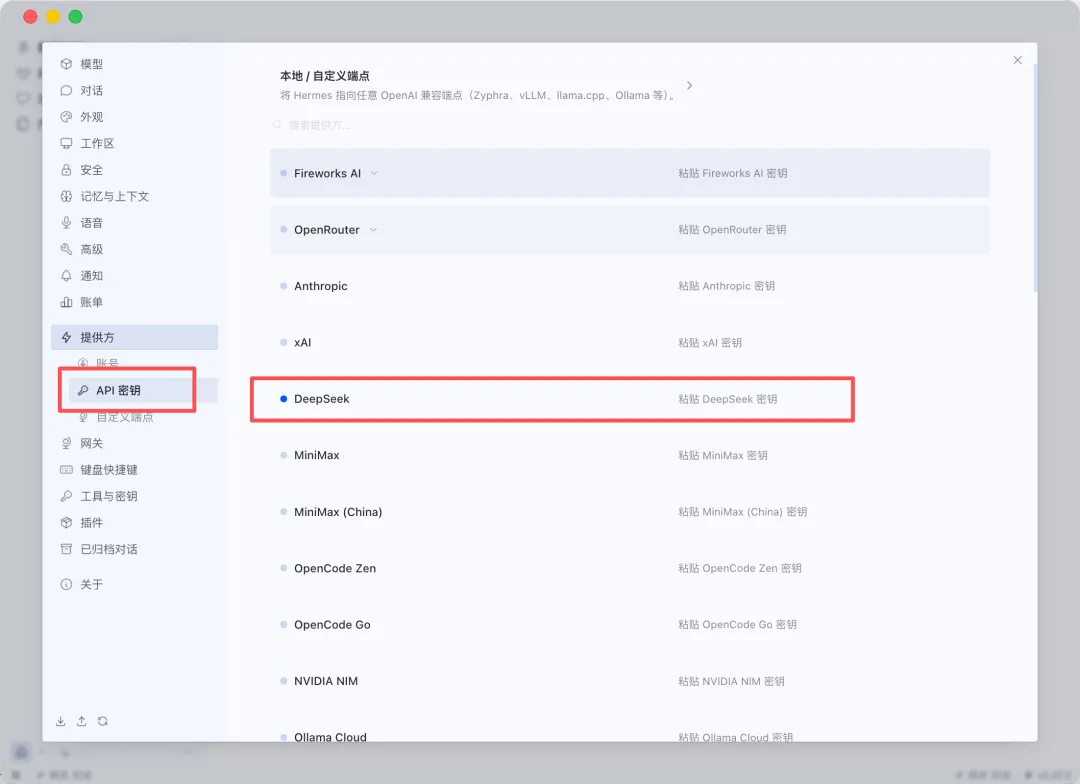Open the 本地 / 自定义端点 arrow
Screen dimensions: 1080x784
point(689,85)
